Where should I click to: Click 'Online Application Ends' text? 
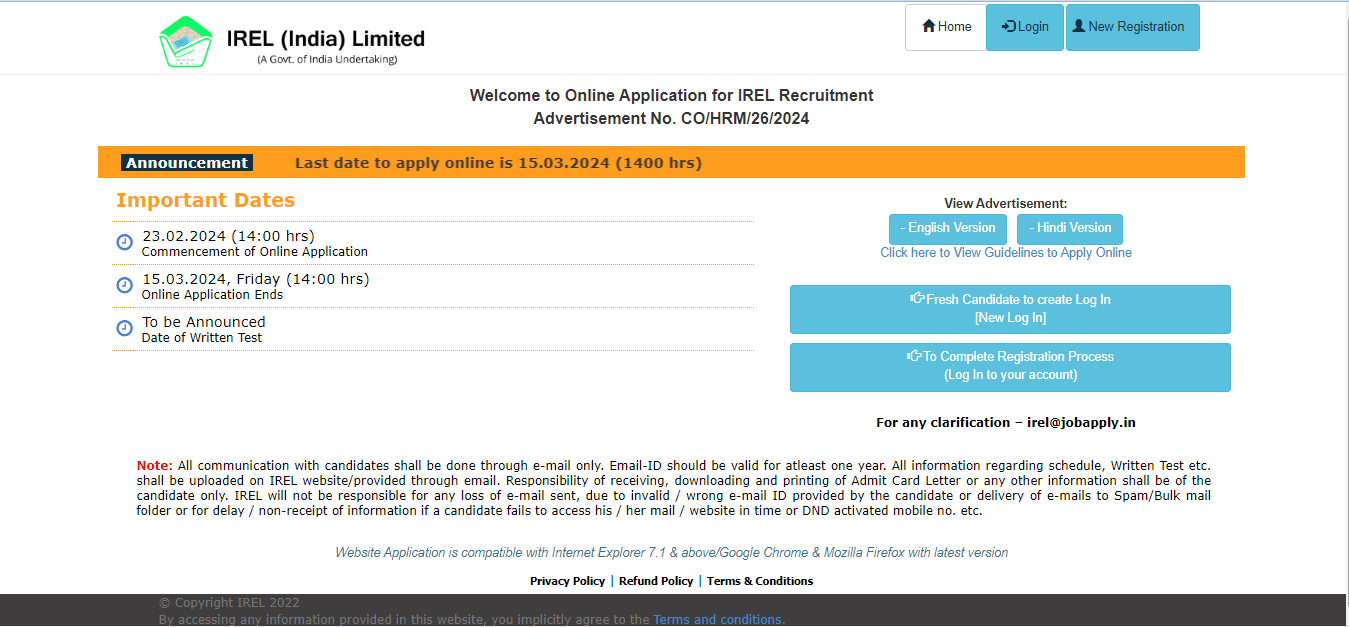(212, 295)
